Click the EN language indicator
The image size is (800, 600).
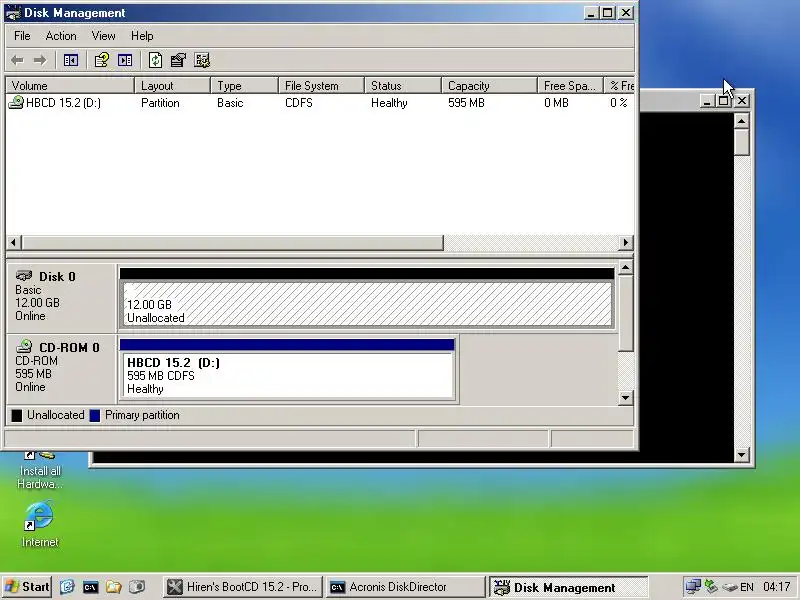[747, 587]
